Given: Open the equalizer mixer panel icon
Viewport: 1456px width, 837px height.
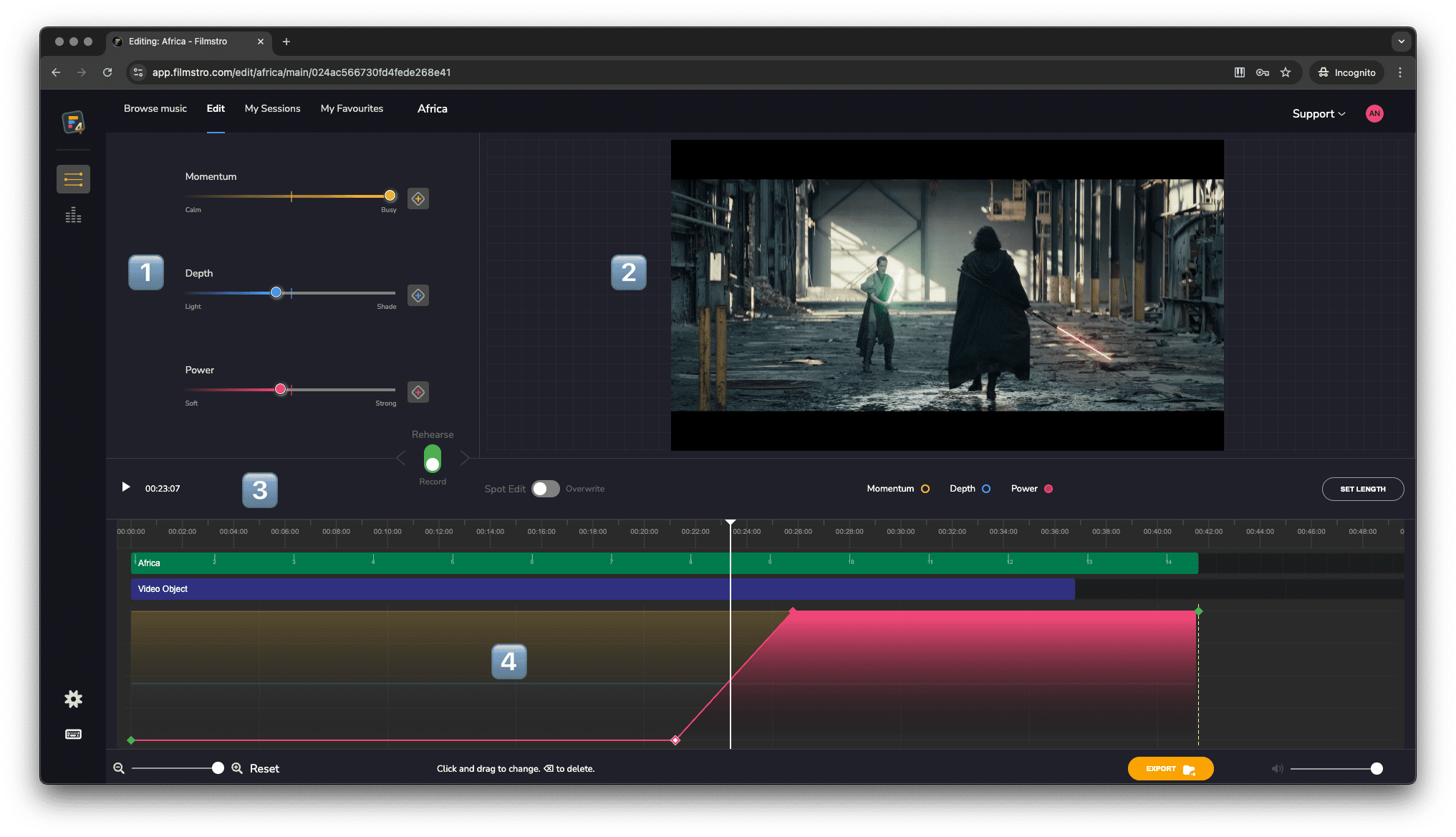Looking at the screenshot, I should (73, 215).
